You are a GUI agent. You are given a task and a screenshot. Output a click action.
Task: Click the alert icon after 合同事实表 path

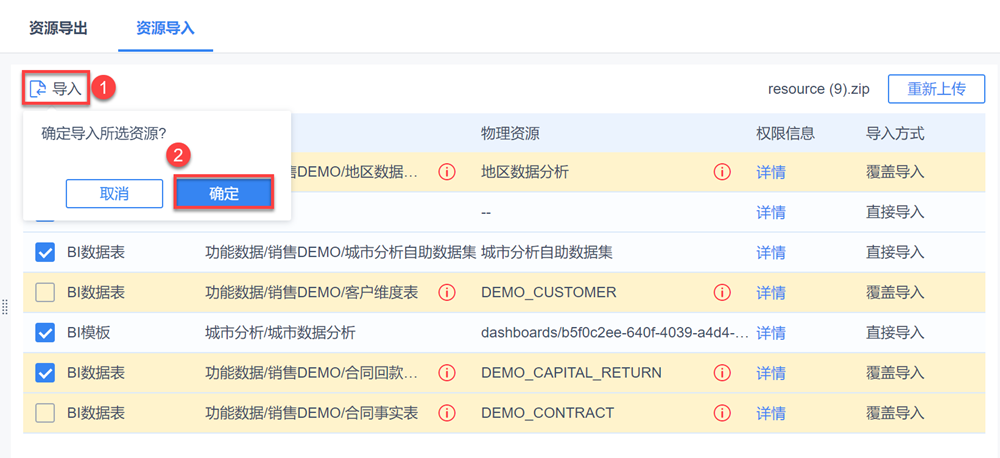[x=447, y=412]
